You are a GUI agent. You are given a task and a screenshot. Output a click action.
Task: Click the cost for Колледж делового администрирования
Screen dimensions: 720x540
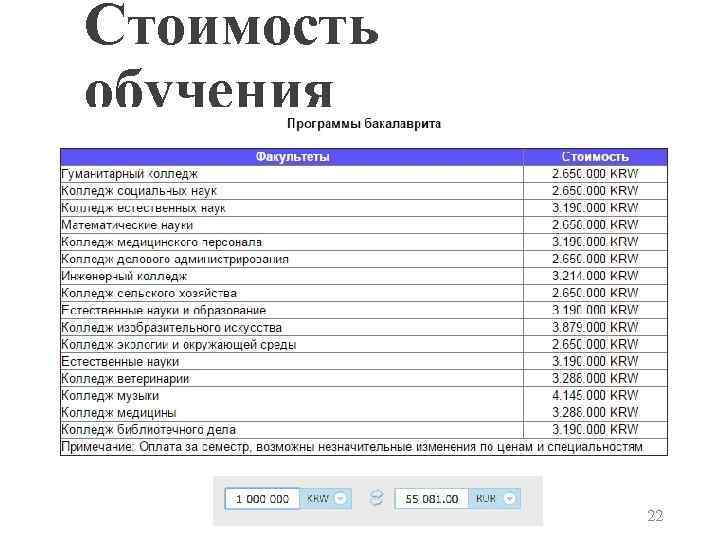pos(595,259)
